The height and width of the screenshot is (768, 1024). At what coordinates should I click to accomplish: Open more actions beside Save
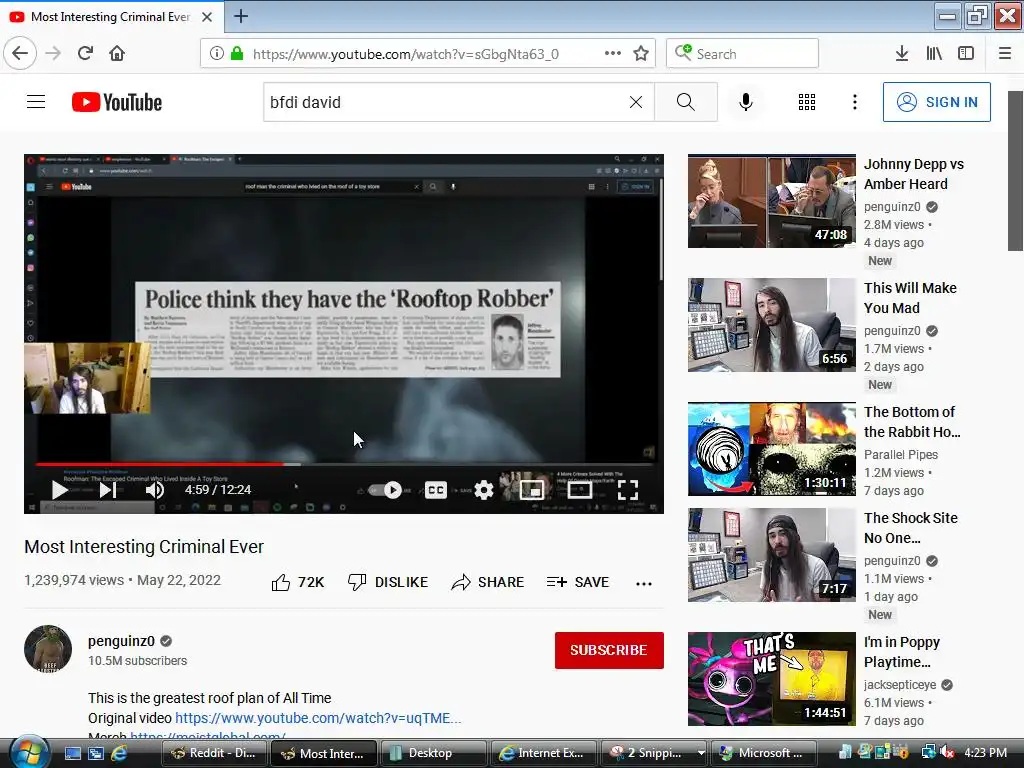pos(644,583)
